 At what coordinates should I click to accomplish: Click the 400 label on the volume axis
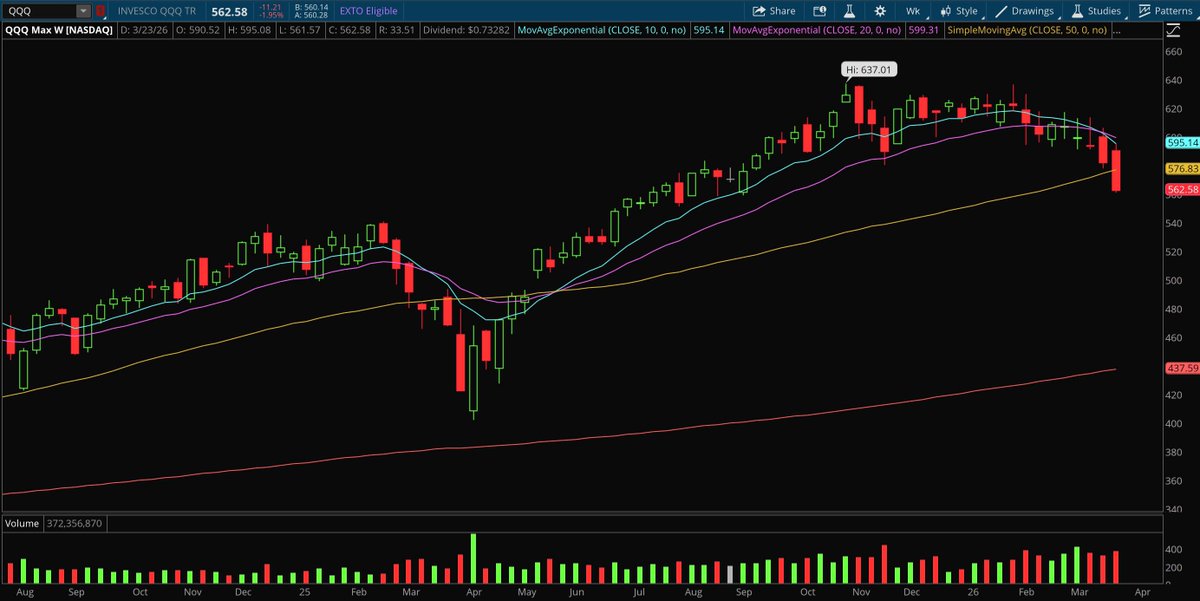[1175, 548]
